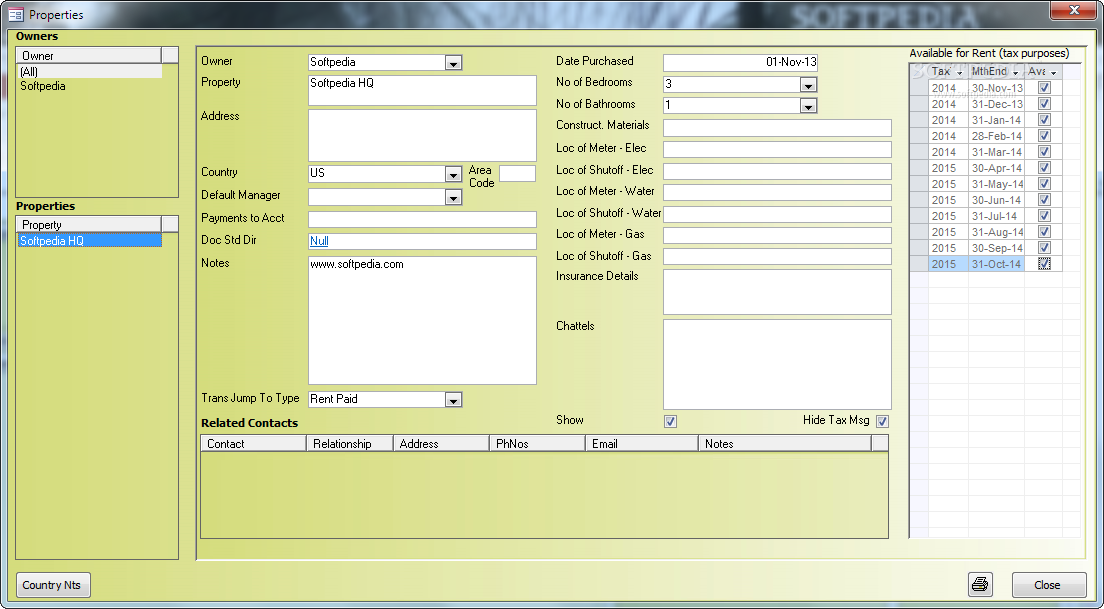Click the Loc of Meter - Elec field

point(777,149)
